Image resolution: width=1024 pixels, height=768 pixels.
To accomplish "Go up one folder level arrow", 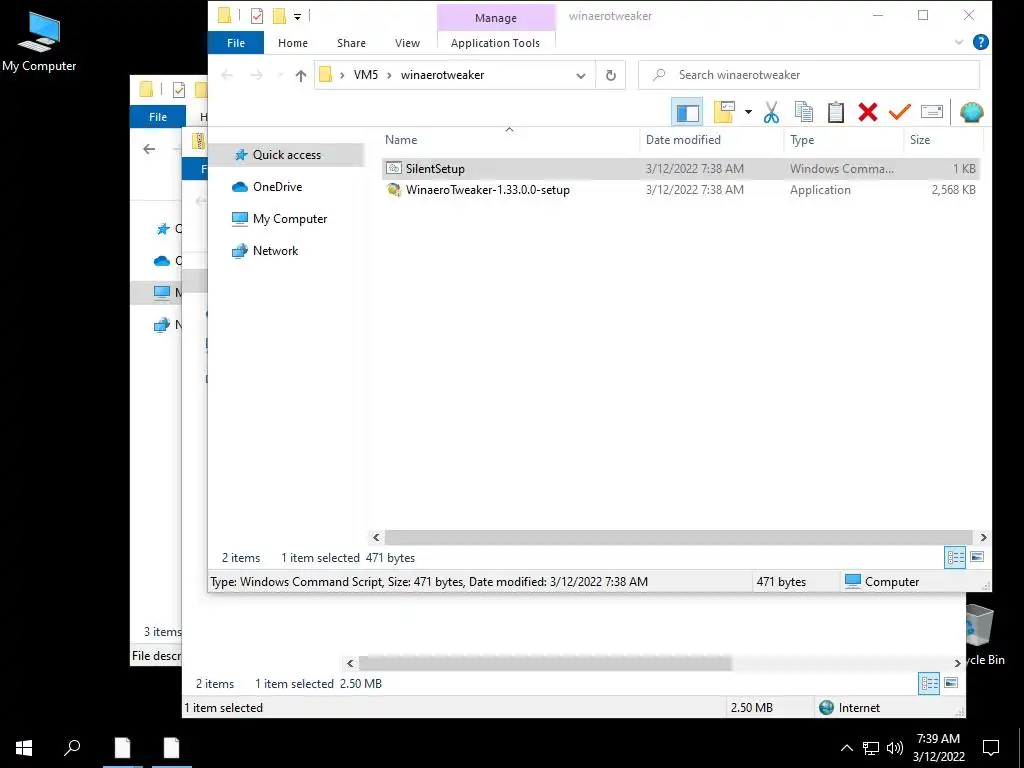I will (x=300, y=75).
